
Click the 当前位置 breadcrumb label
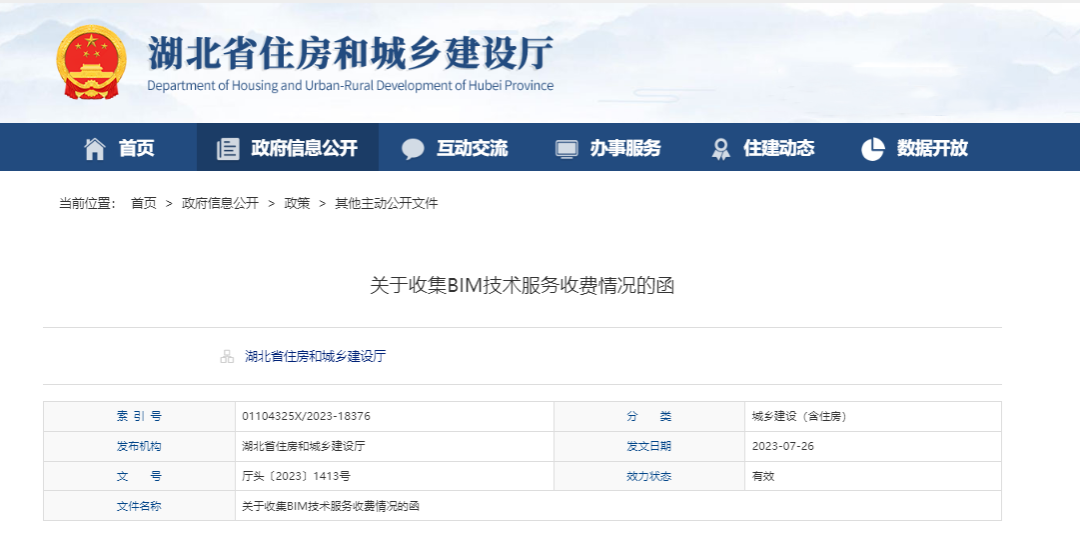click(88, 203)
